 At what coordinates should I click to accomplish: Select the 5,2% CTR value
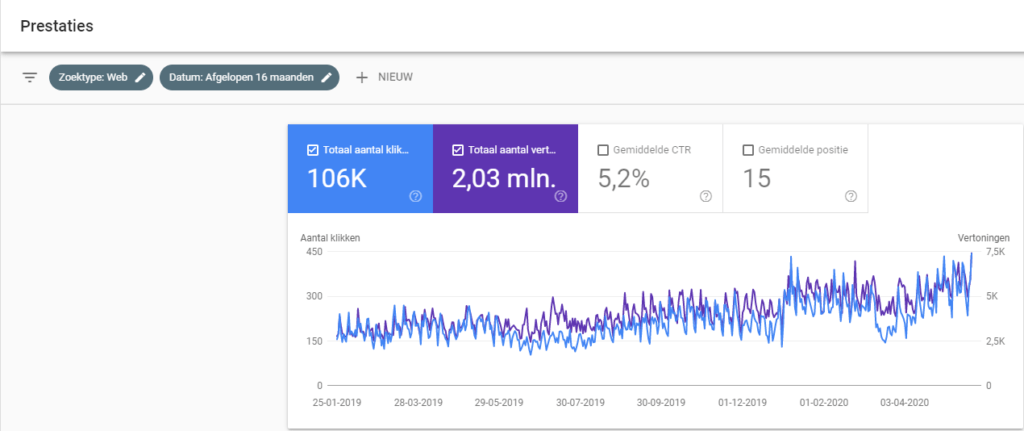tap(624, 178)
